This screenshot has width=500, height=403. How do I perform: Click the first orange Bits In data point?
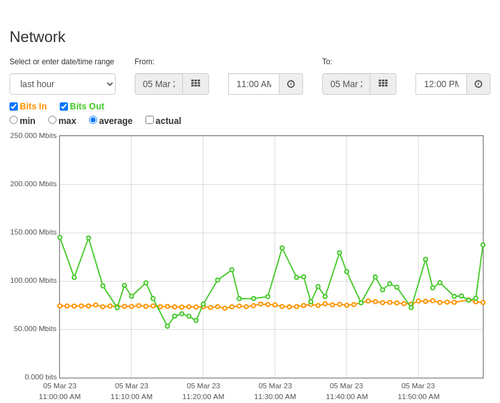pos(60,306)
